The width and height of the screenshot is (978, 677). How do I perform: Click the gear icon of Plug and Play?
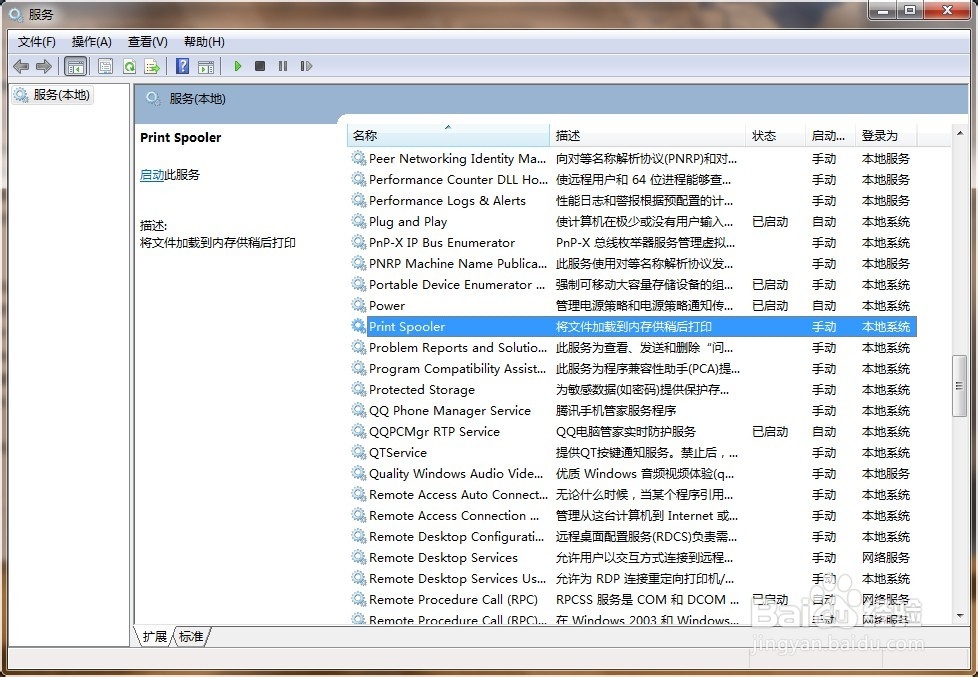(x=359, y=221)
